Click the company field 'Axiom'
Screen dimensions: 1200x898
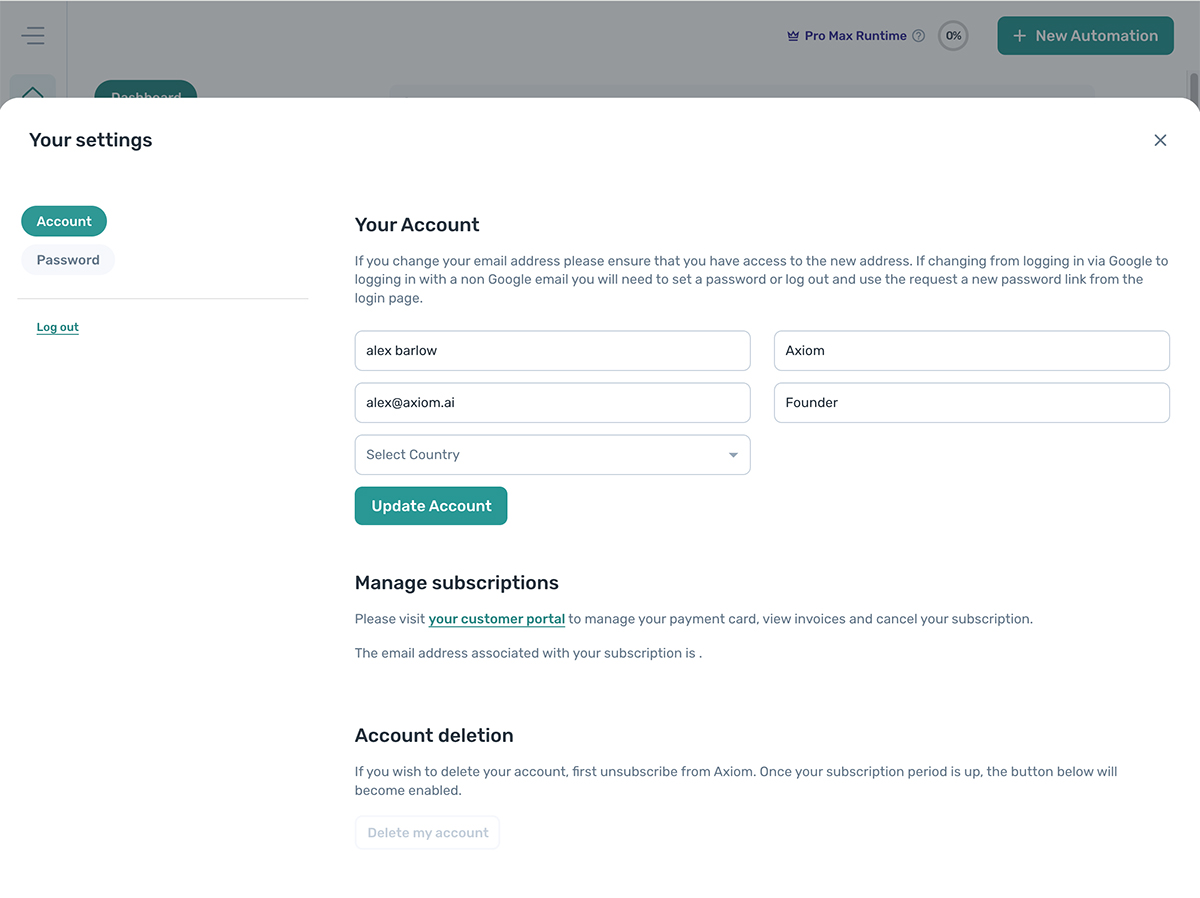(972, 351)
